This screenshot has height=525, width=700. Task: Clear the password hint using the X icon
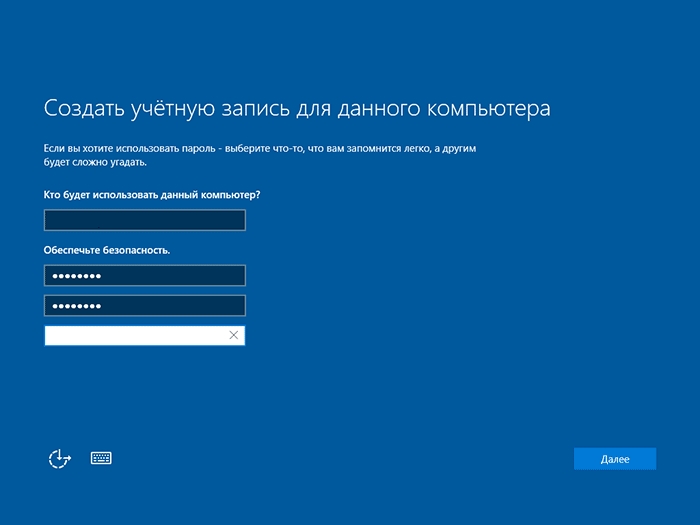pyautogui.click(x=234, y=335)
